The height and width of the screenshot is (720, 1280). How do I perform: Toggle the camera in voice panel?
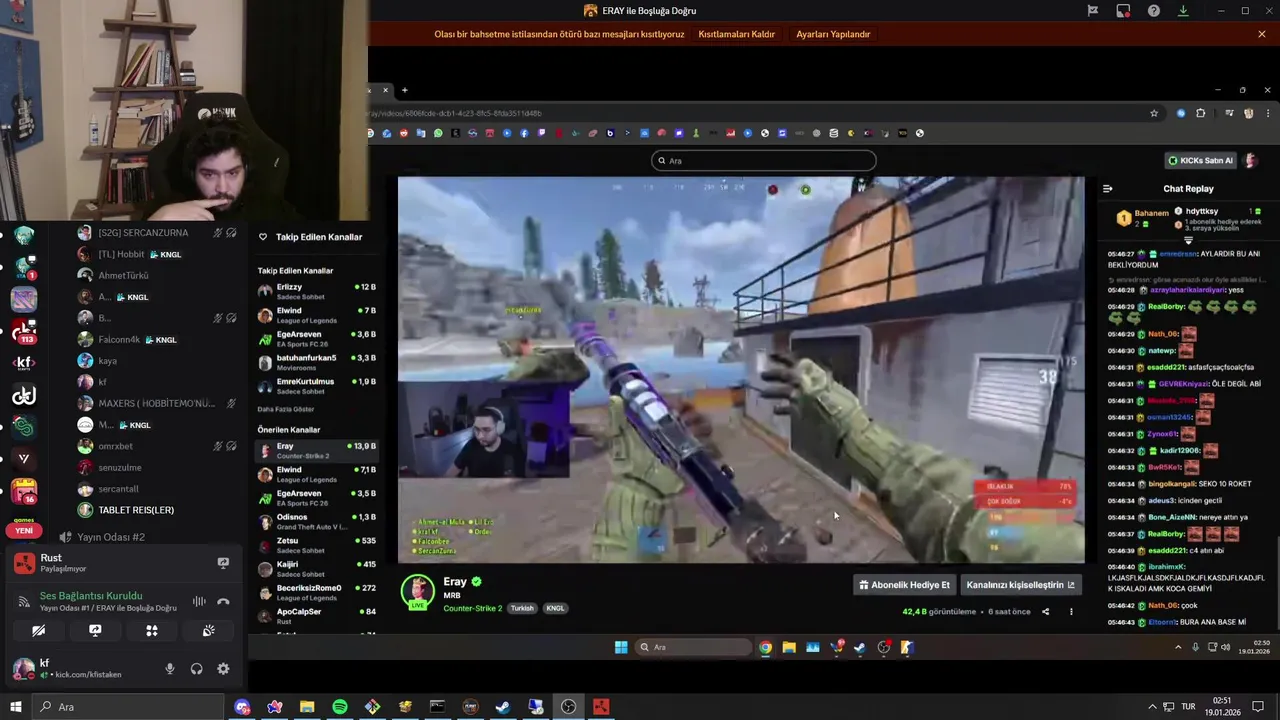(38, 631)
